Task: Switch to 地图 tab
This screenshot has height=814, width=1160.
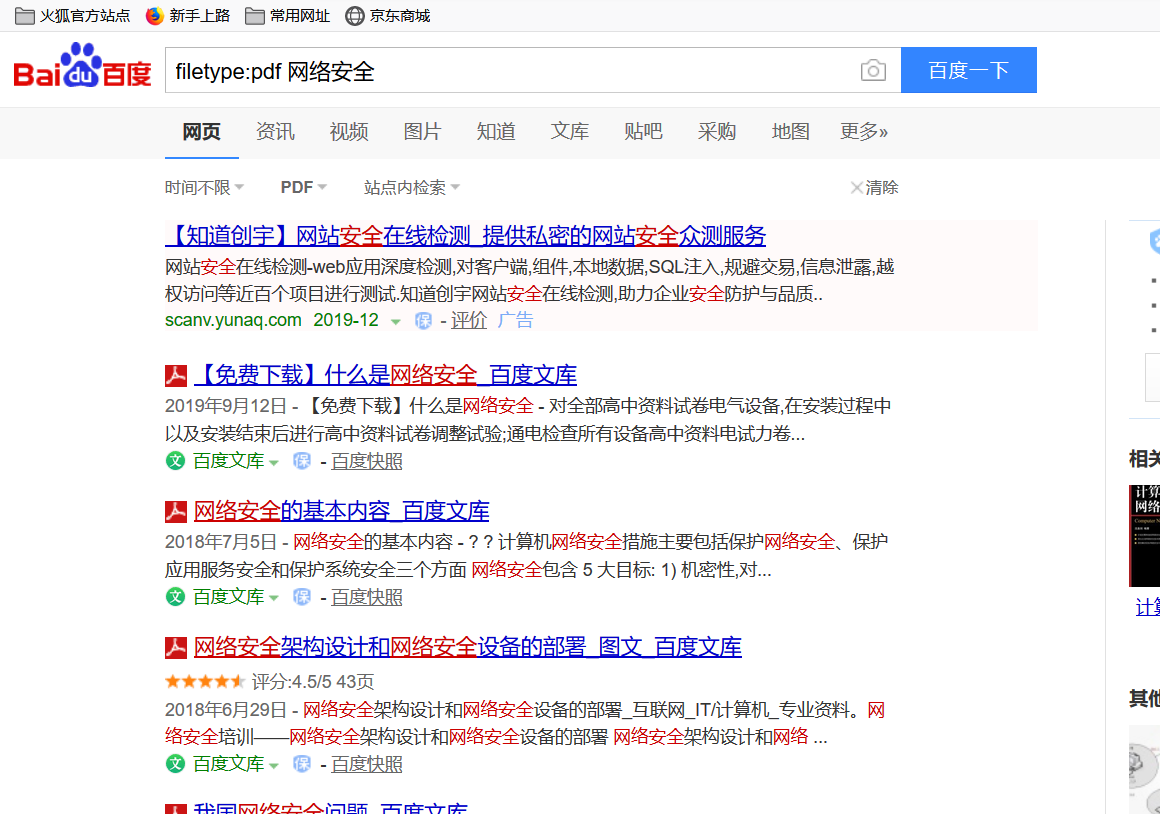Action: 790,132
